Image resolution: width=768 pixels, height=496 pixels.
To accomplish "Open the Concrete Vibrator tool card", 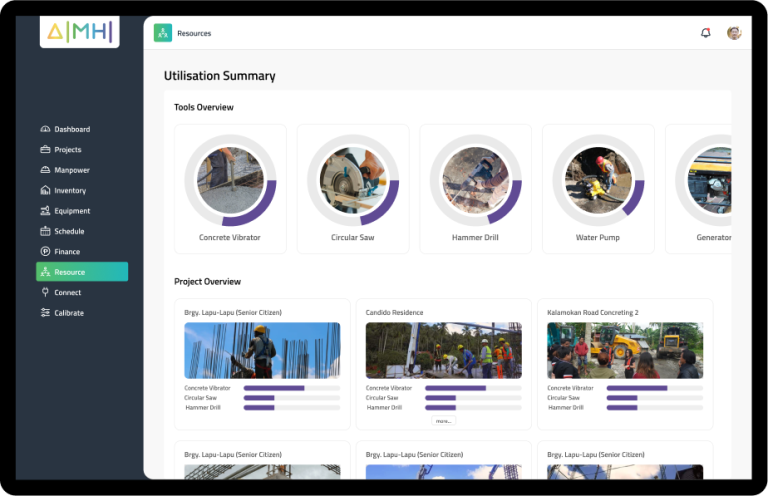I will coord(230,188).
